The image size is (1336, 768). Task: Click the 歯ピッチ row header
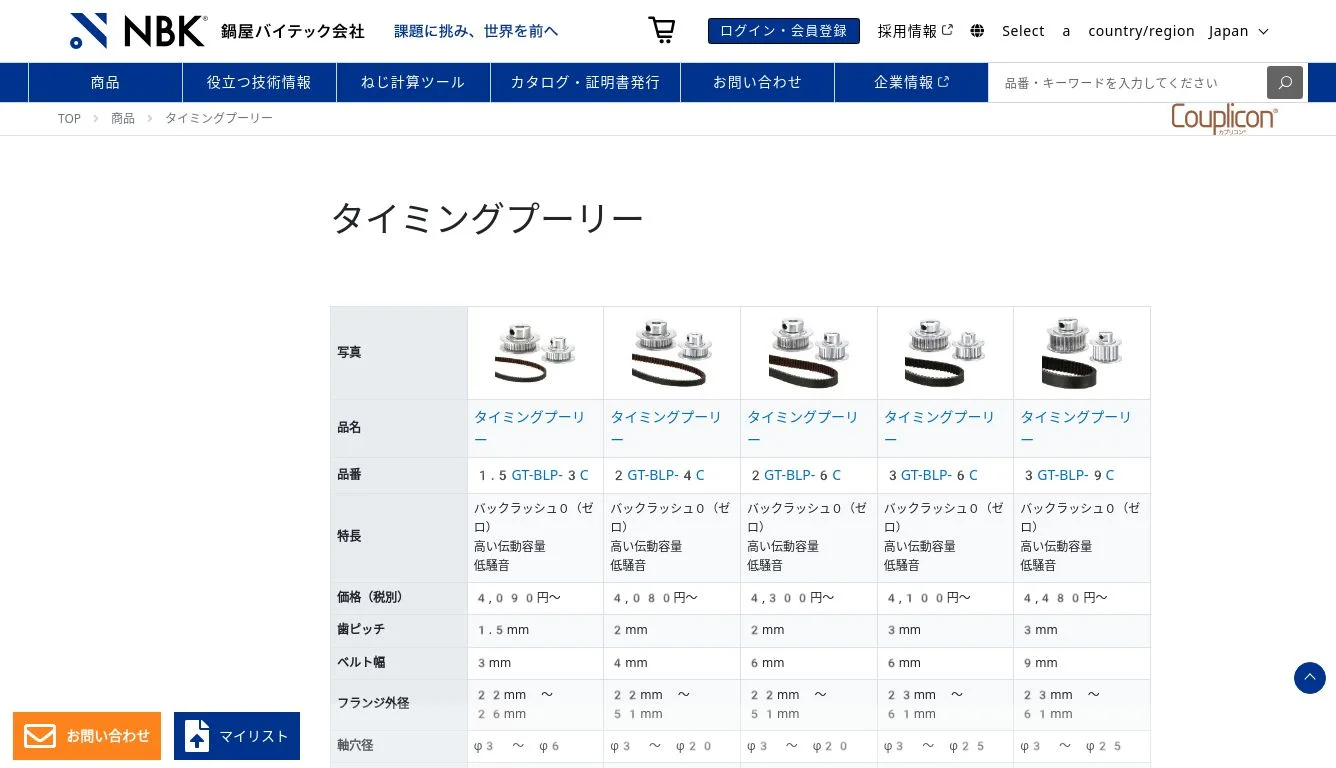[x=399, y=630]
